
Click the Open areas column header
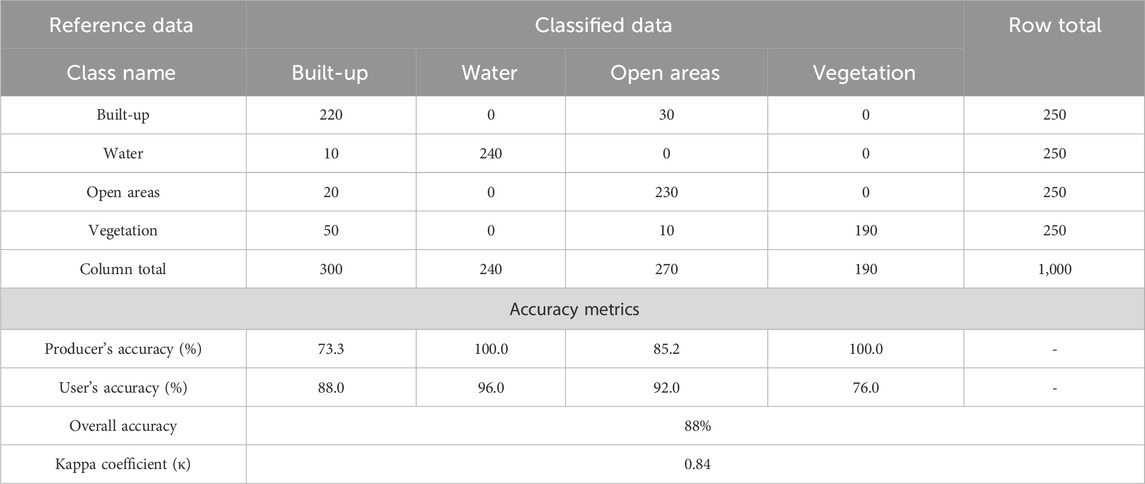click(x=666, y=73)
